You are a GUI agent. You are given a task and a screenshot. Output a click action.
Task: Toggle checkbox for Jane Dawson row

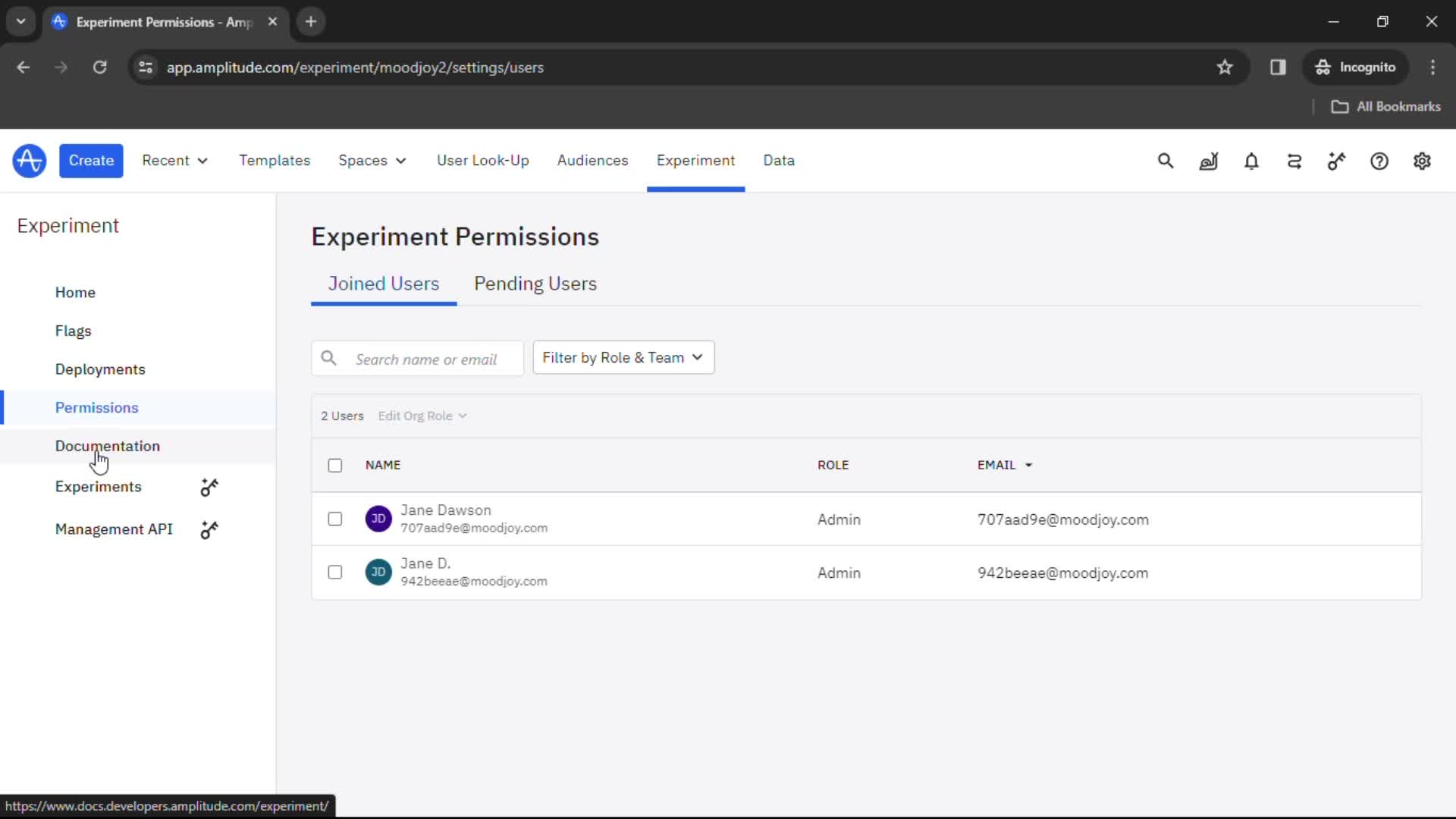pyautogui.click(x=335, y=519)
